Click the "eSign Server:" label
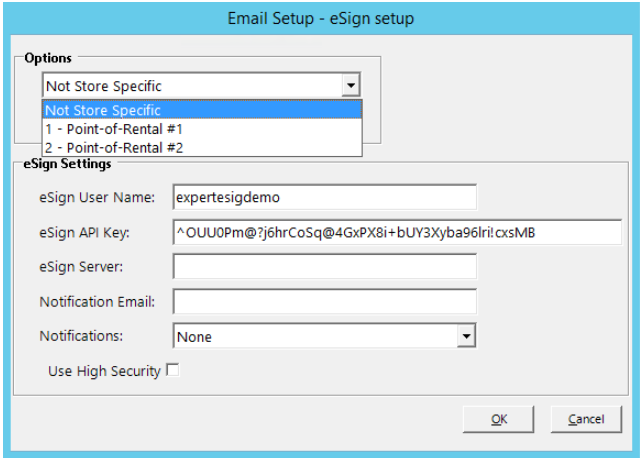Viewport: 642px width, 459px height. (x=84, y=267)
